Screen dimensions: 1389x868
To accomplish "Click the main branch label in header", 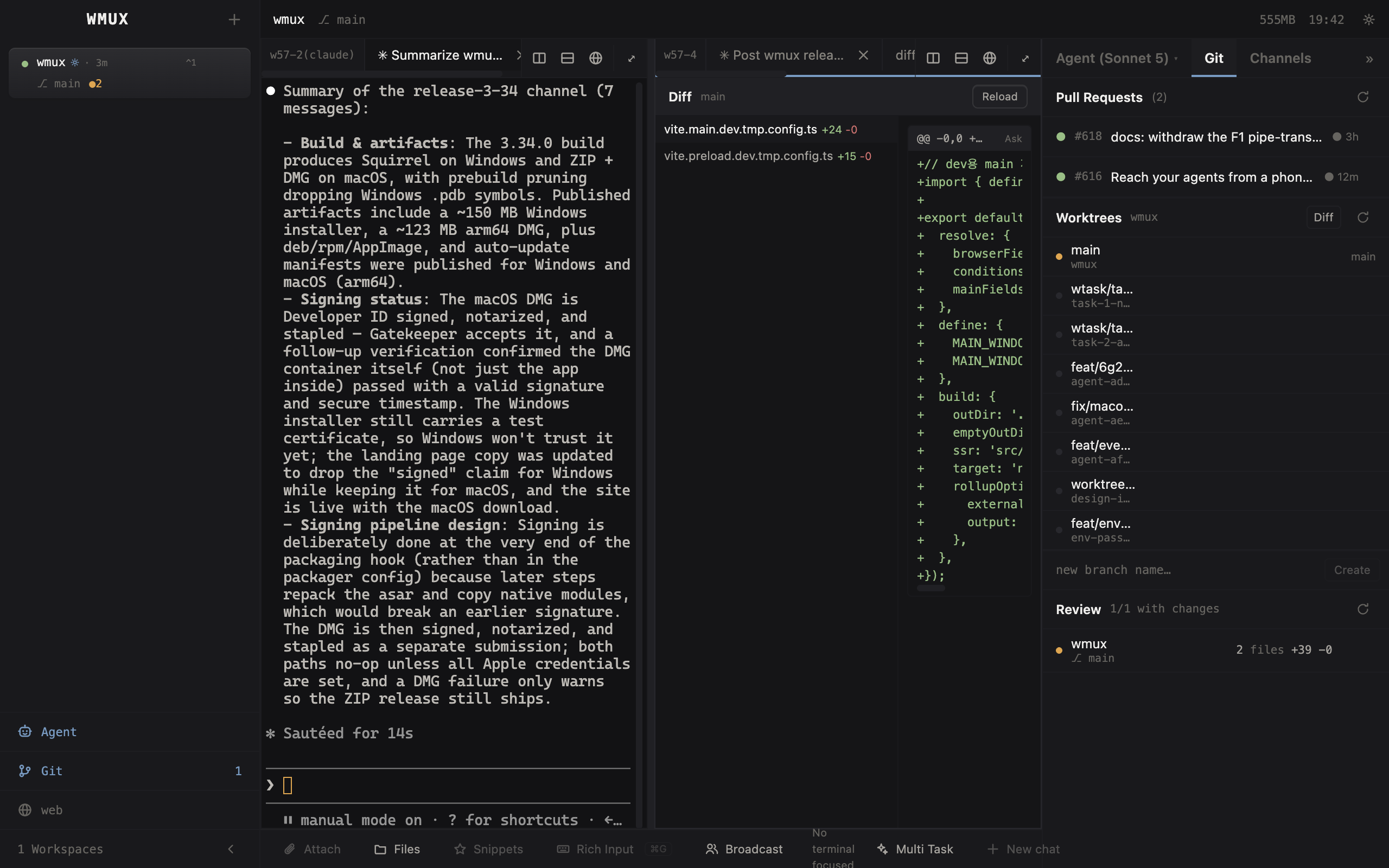I will click(343, 20).
